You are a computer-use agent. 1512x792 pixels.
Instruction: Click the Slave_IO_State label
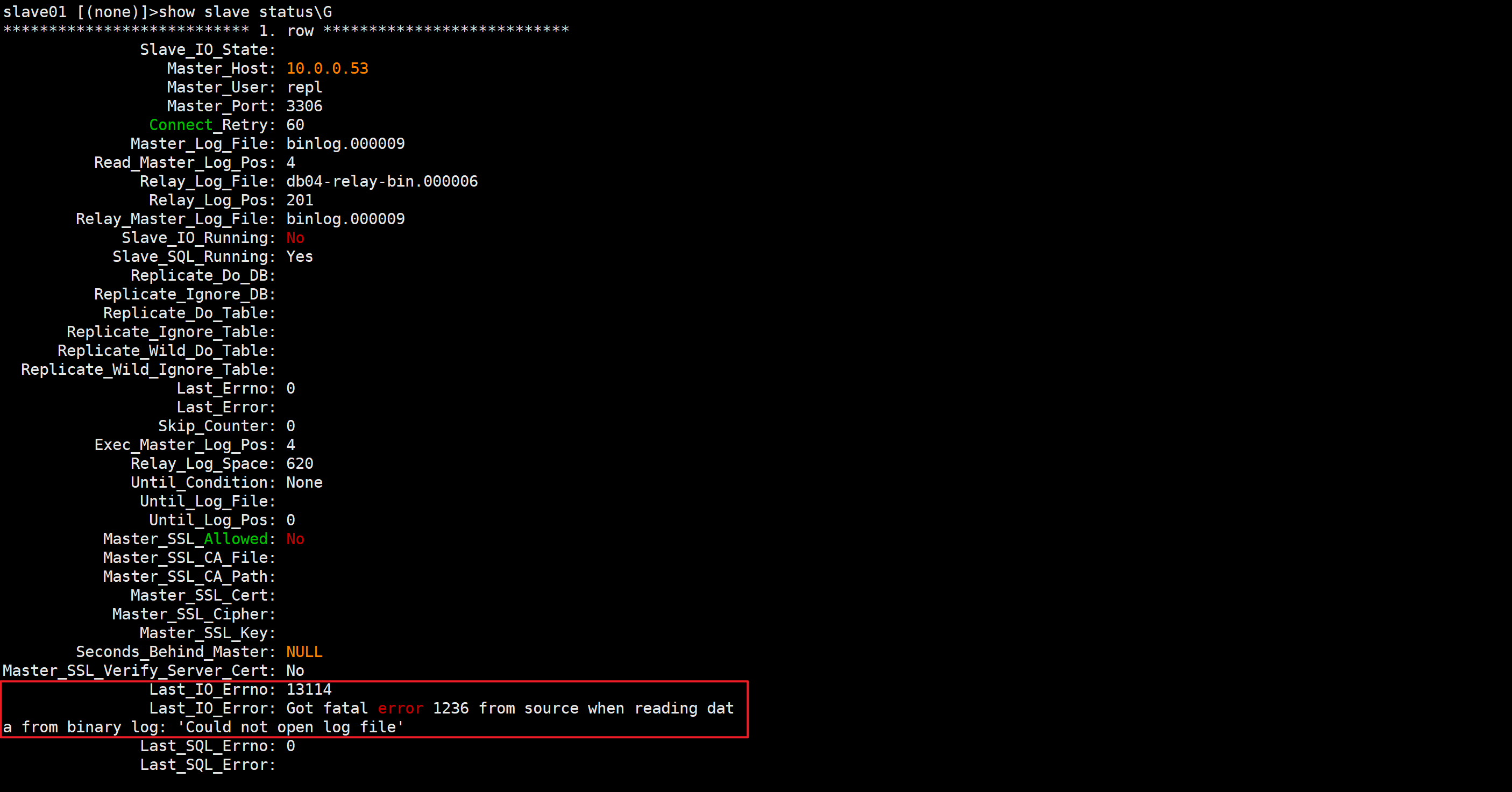[208, 50]
